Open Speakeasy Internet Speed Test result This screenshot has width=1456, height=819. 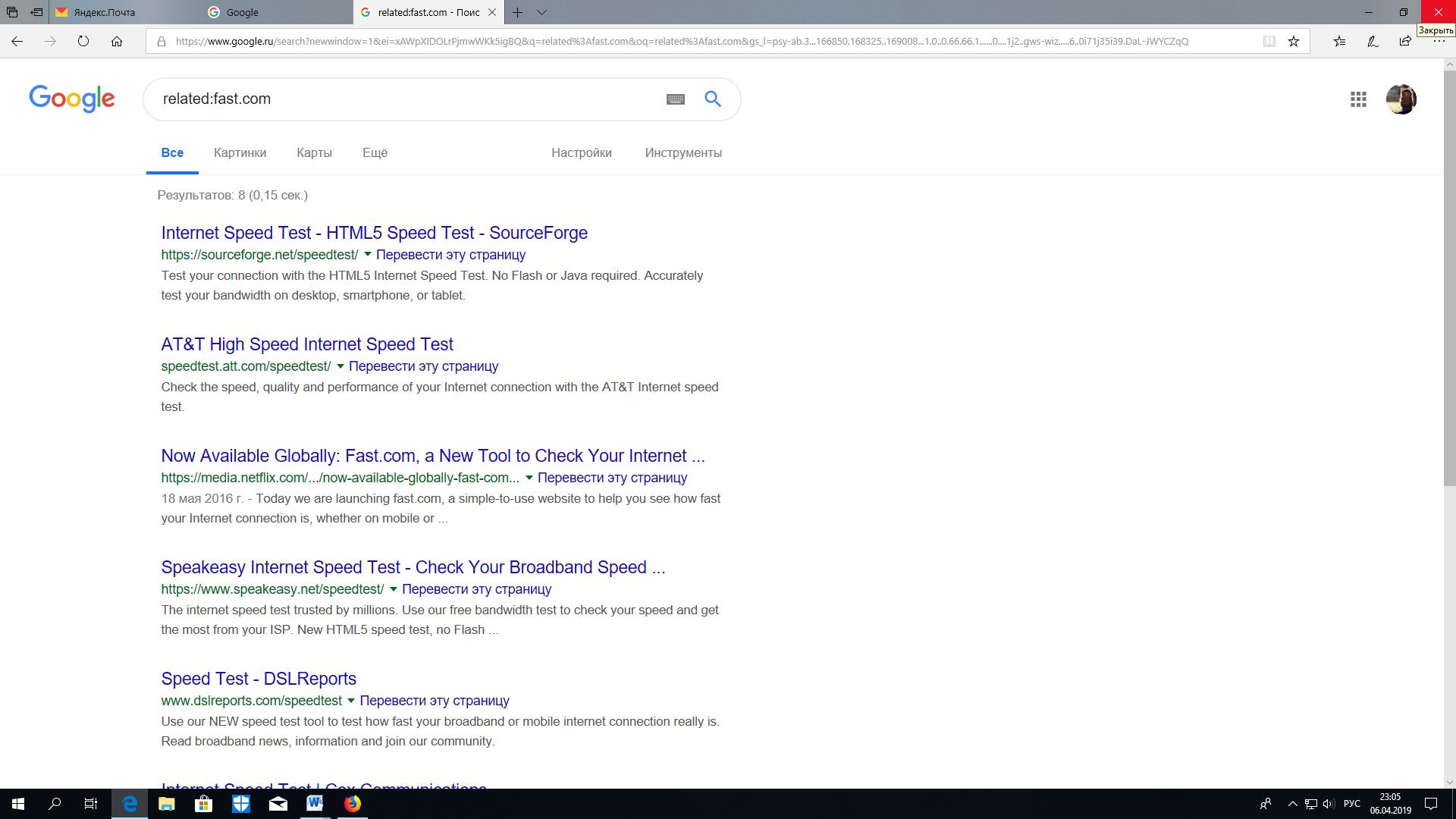[413, 567]
